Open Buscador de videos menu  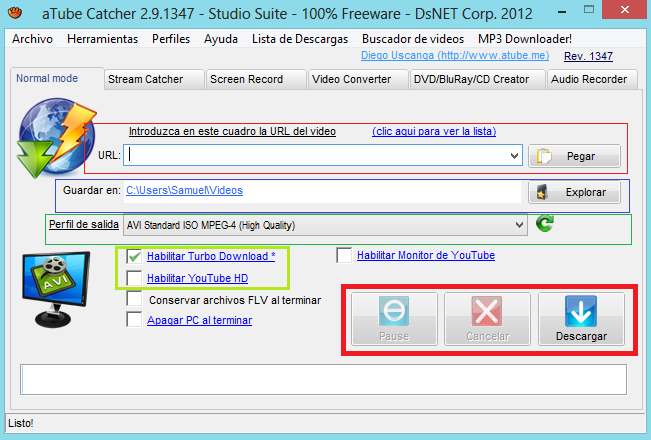(x=413, y=39)
